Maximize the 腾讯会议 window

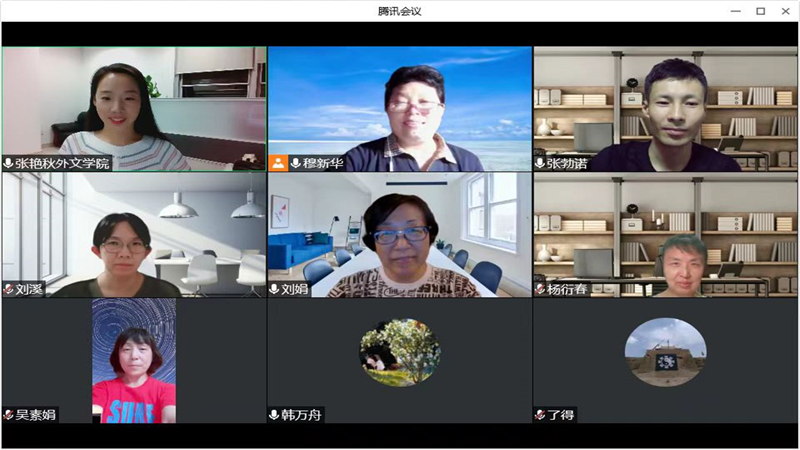(760, 11)
